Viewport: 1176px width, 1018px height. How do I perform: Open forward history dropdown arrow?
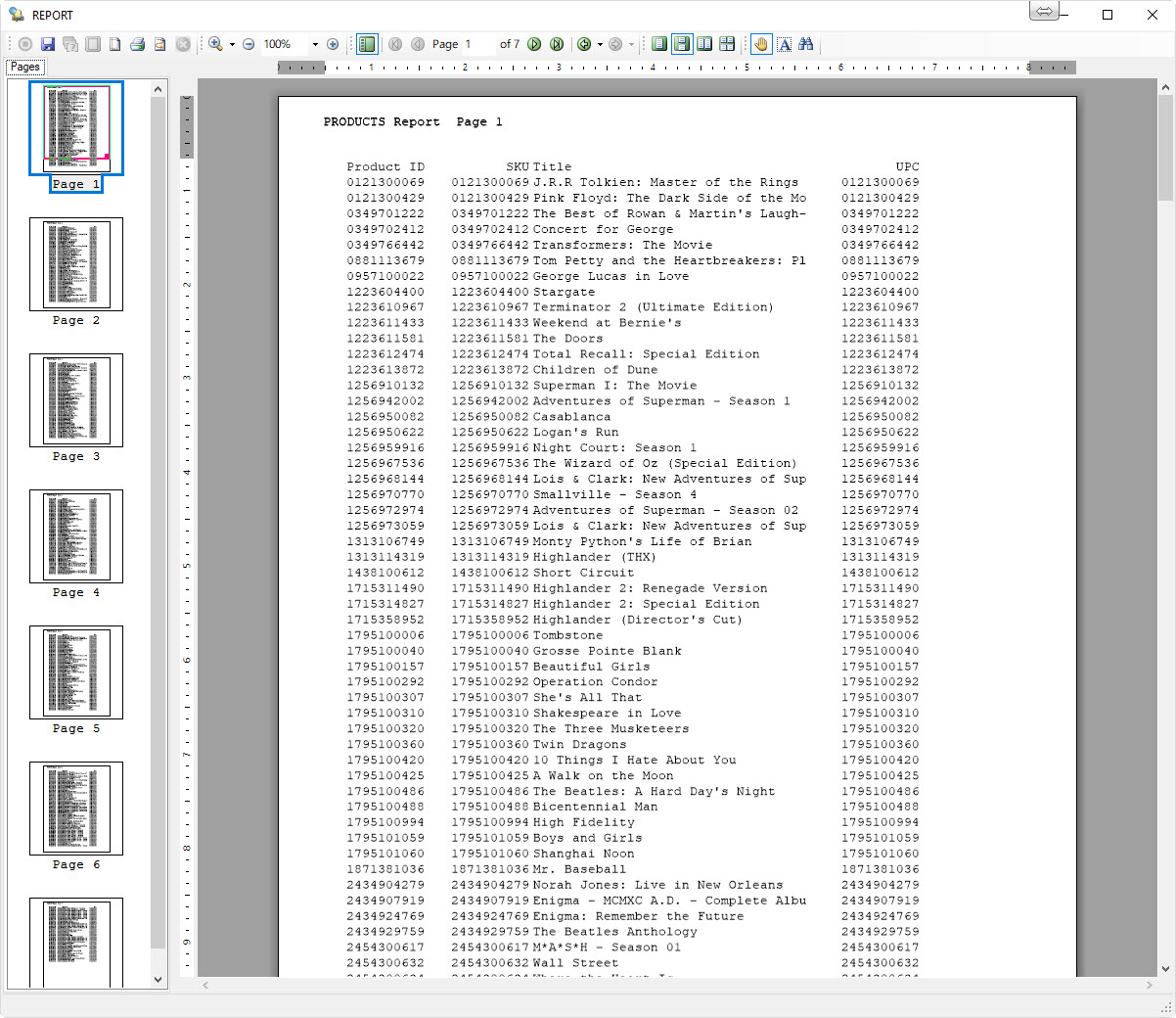point(631,44)
